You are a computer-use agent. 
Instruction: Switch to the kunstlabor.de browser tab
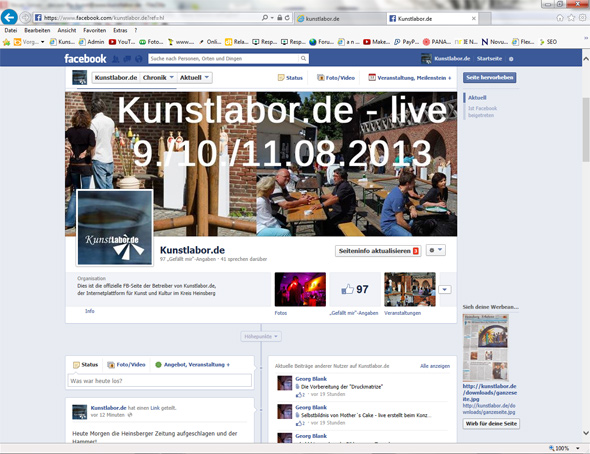pos(340,18)
